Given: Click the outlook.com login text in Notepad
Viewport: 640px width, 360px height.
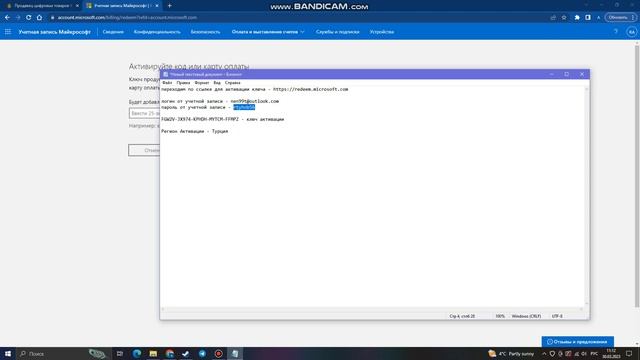Looking at the screenshot, I should [255, 101].
